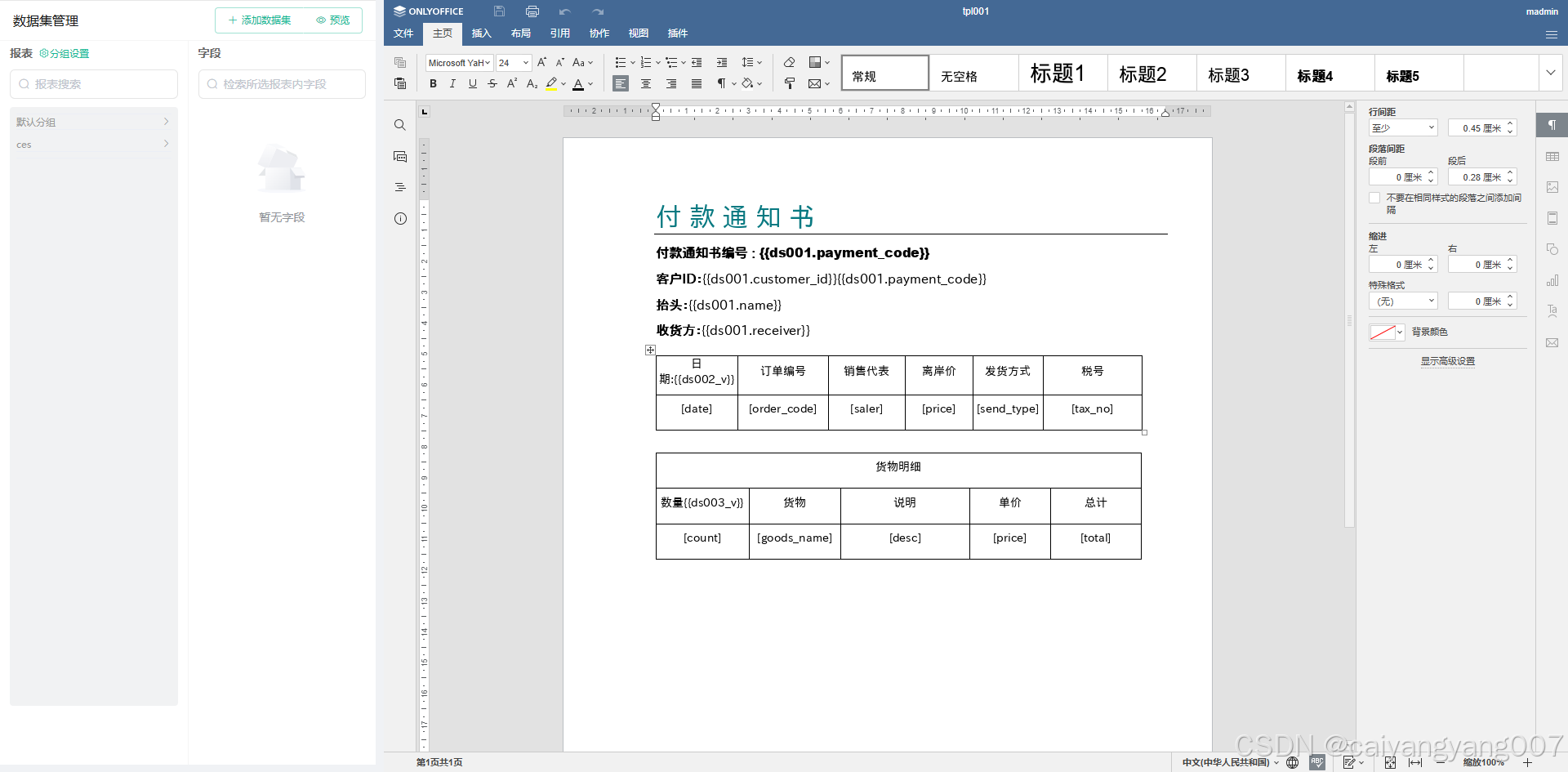Viewport: 1568px width, 772px height.
Task: Open the bullet list dropdown
Action: [633, 62]
